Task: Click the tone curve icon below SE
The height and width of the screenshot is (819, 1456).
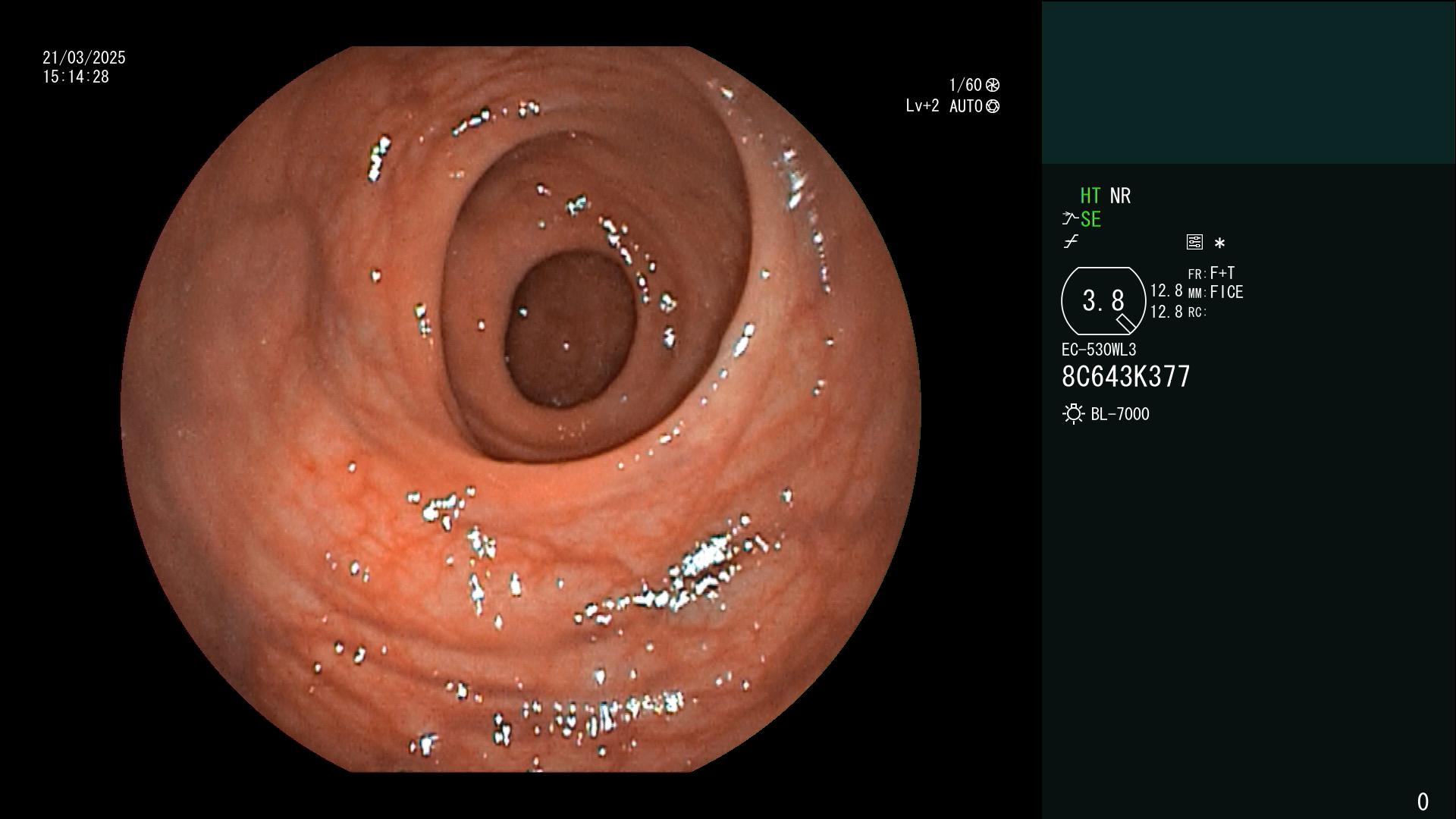Action: 1071,242
